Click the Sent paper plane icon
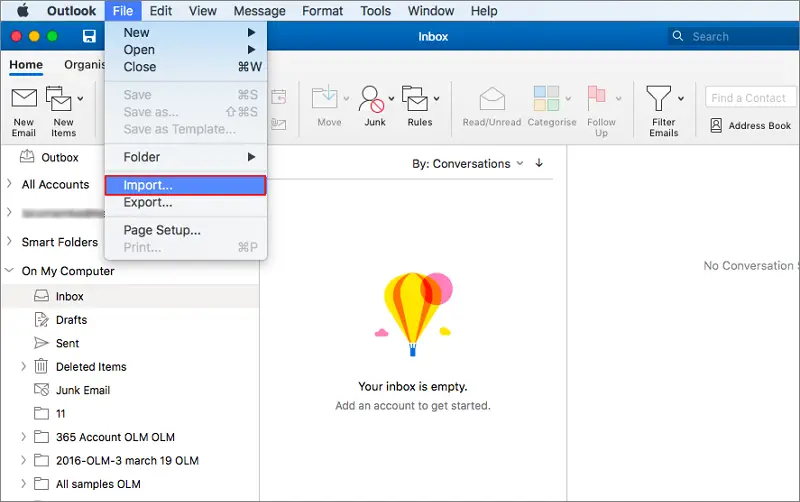 point(41,343)
